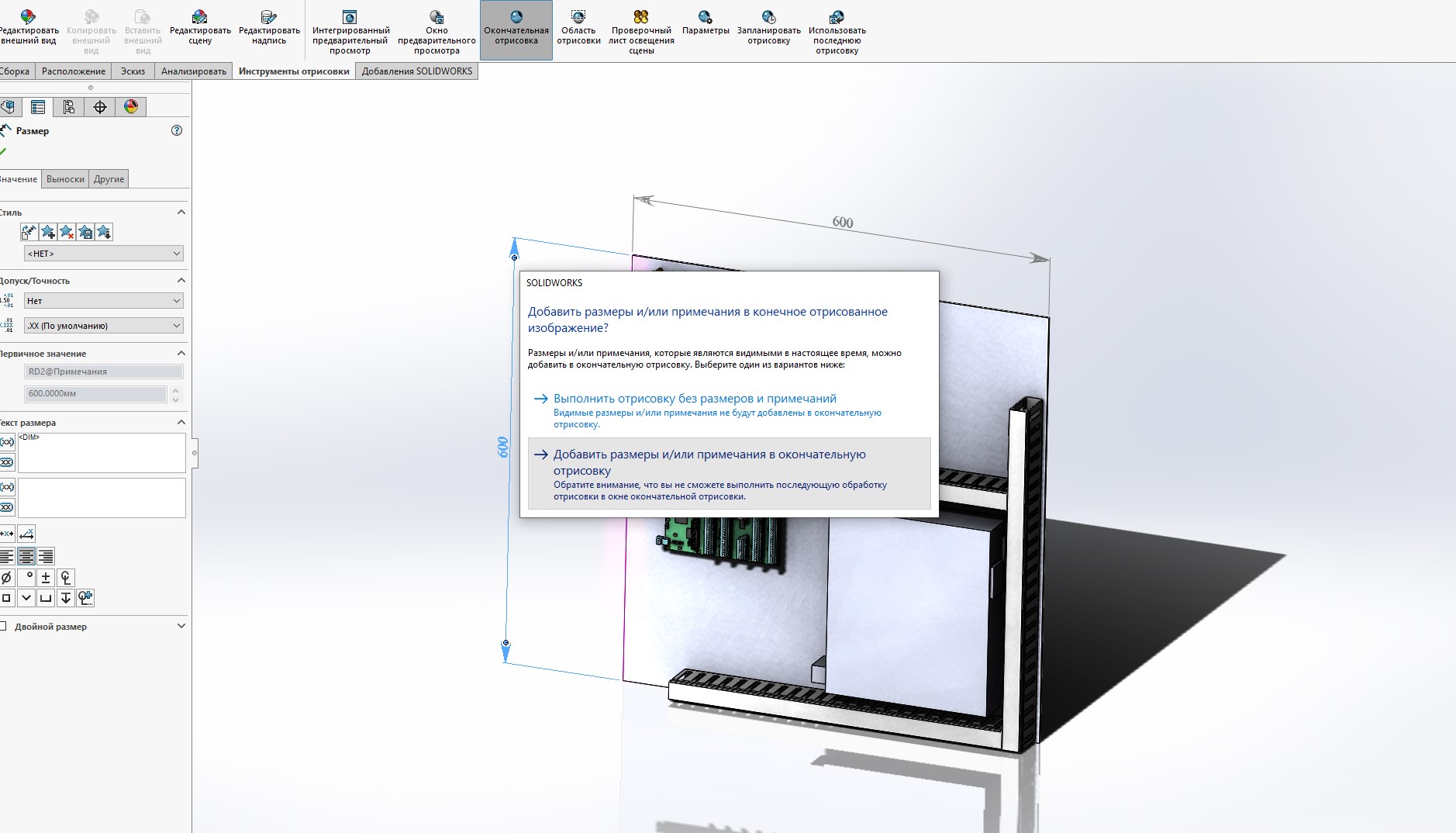
Task: Switch to the Расположение tab
Action: click(74, 71)
